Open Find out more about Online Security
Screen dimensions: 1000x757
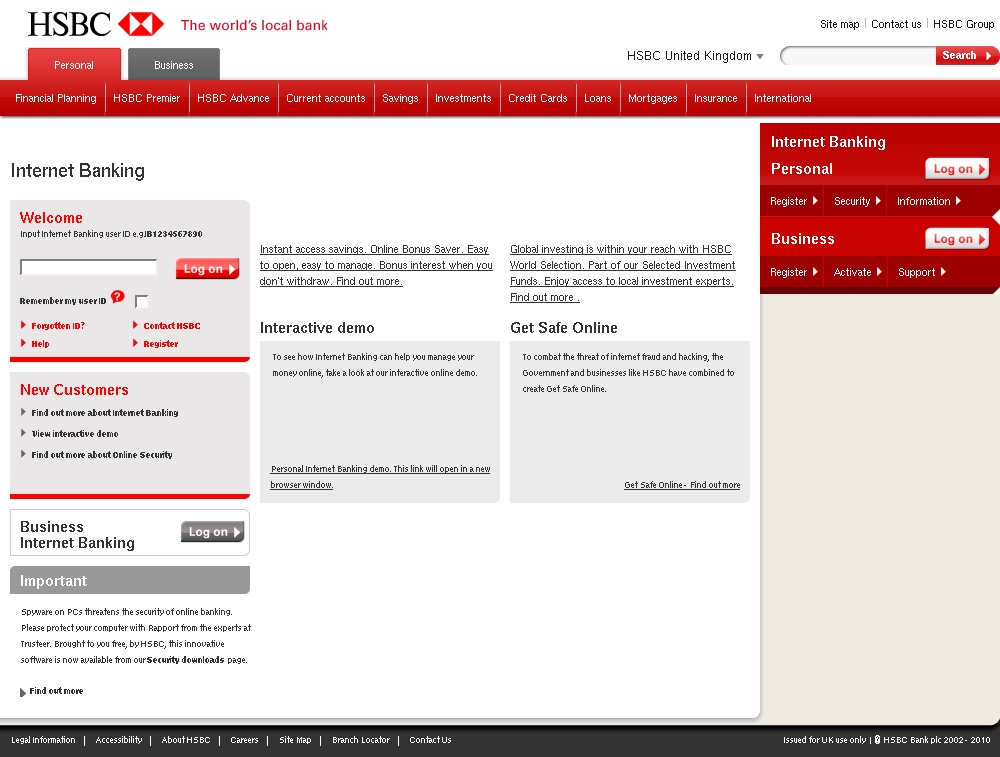point(102,455)
